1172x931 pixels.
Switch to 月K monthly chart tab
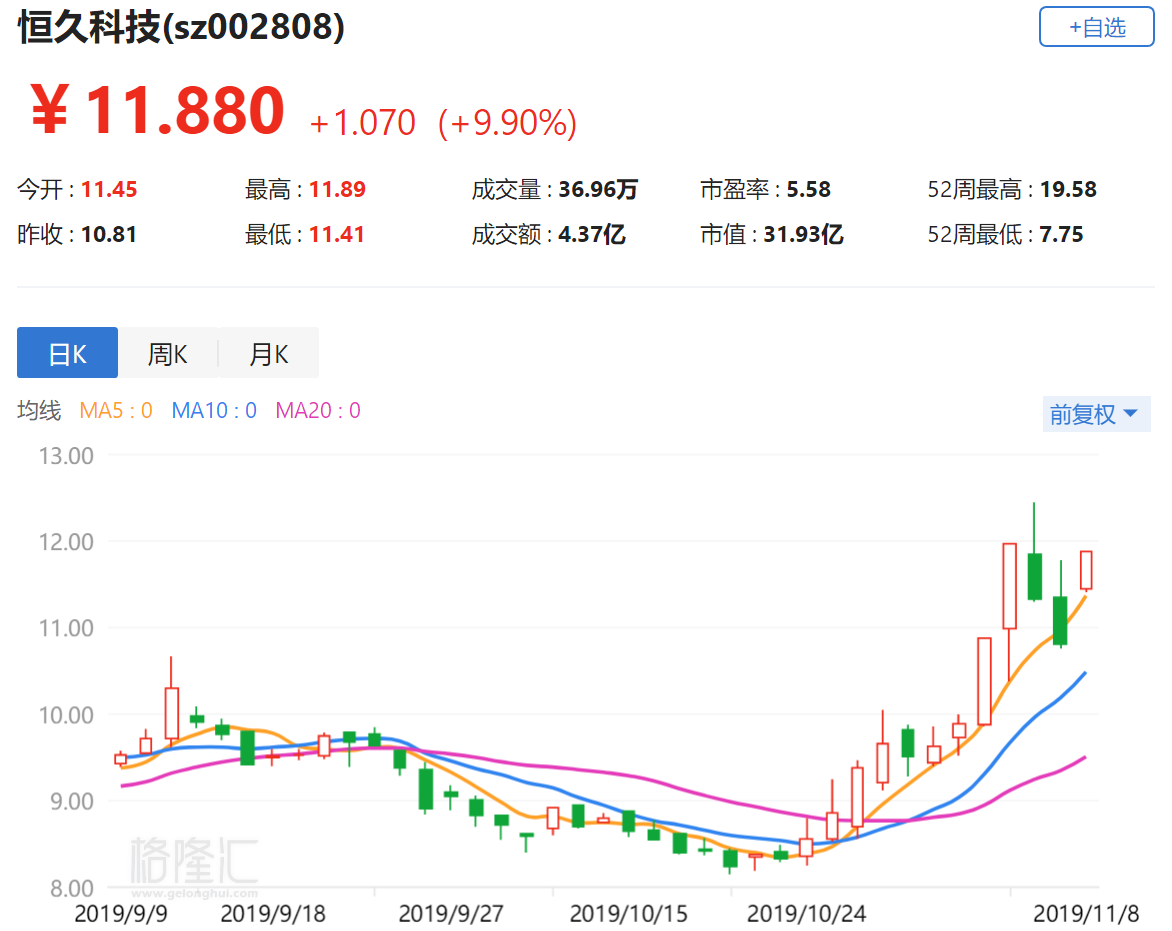point(268,353)
